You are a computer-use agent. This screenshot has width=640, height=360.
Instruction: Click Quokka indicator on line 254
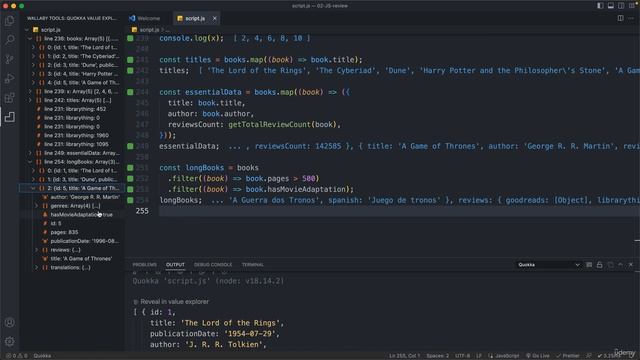pyautogui.click(x=130, y=200)
